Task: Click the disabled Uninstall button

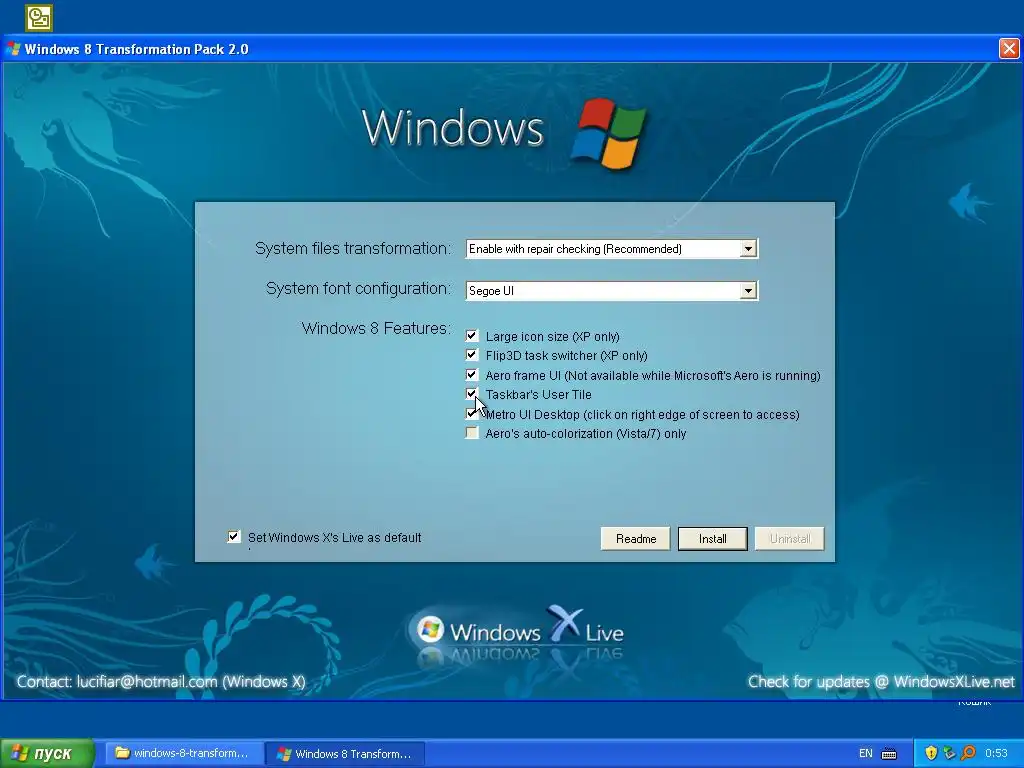Action: point(790,539)
